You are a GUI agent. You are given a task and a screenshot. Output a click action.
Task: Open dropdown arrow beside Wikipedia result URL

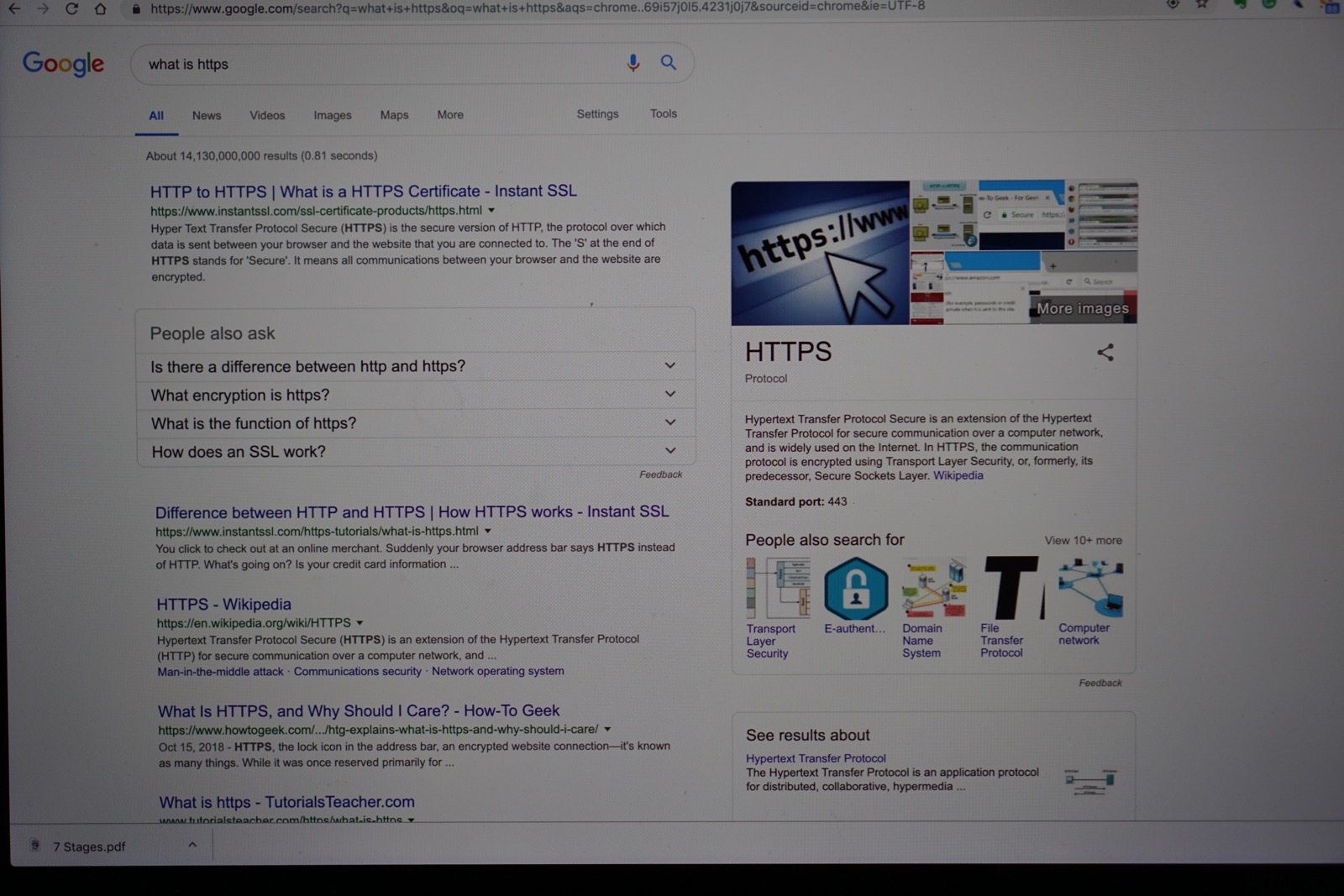point(360,623)
